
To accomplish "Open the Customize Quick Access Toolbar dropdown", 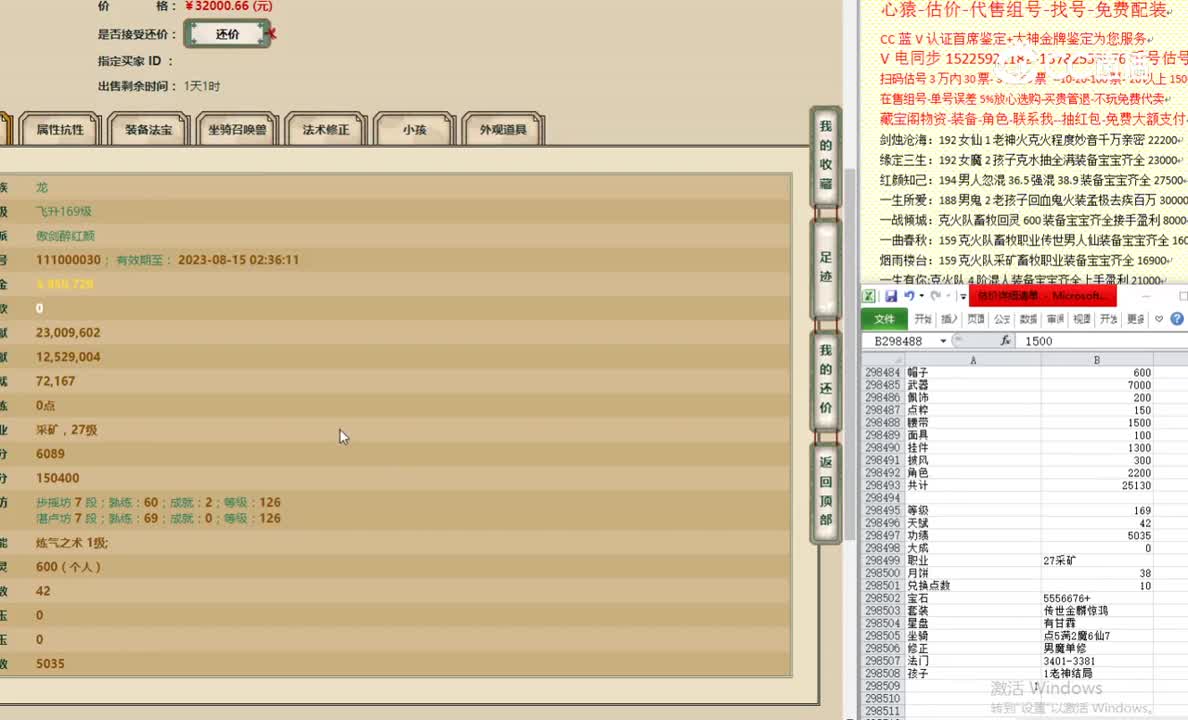I will pyautogui.click(x=963, y=296).
